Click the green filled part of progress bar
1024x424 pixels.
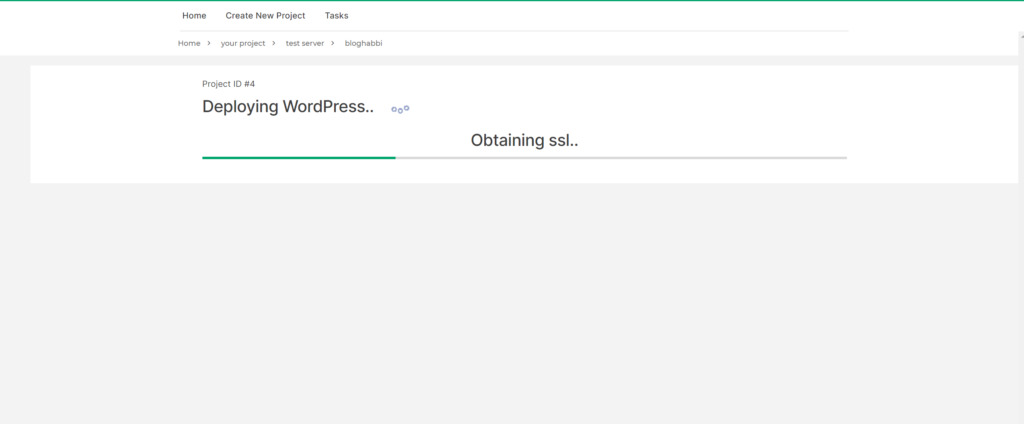coord(299,157)
